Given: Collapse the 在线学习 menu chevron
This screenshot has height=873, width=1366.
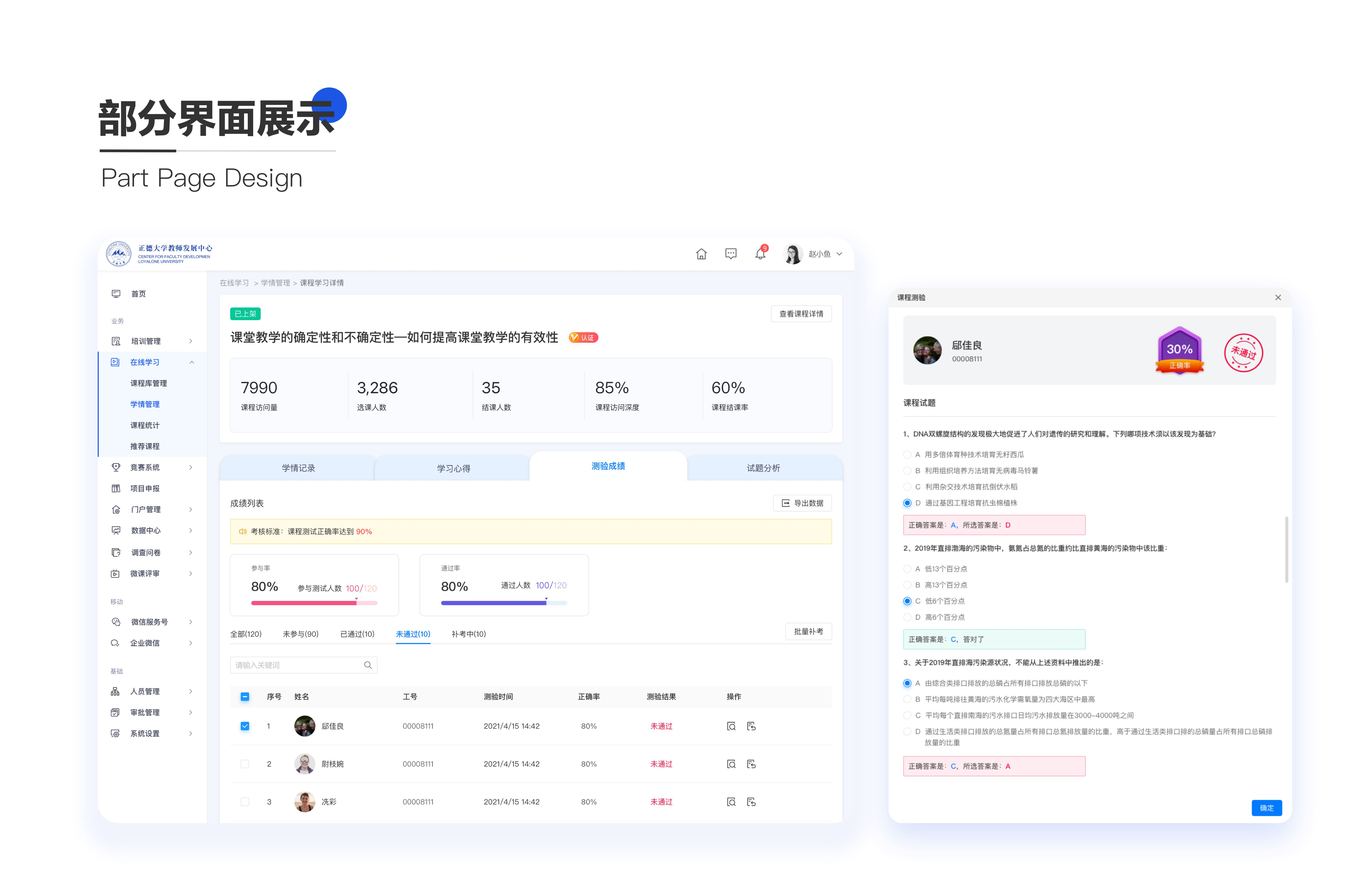Looking at the screenshot, I should pos(191,362).
